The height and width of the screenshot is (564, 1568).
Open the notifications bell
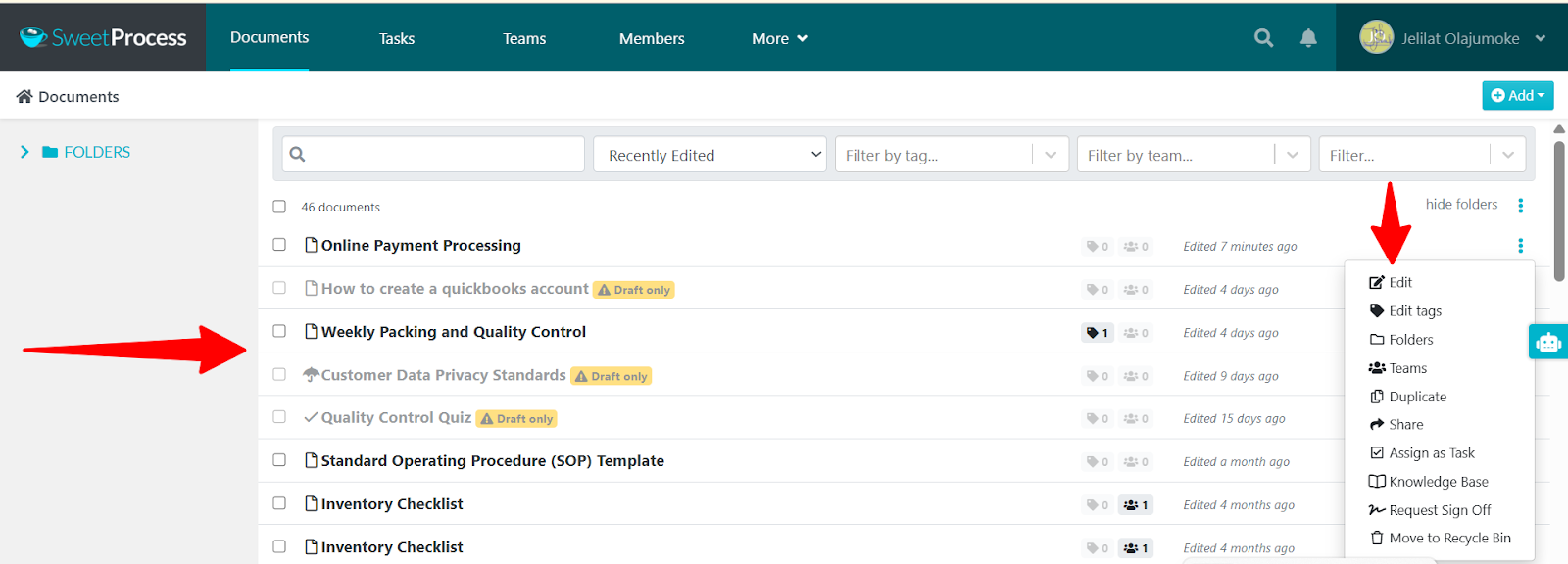point(1308,38)
